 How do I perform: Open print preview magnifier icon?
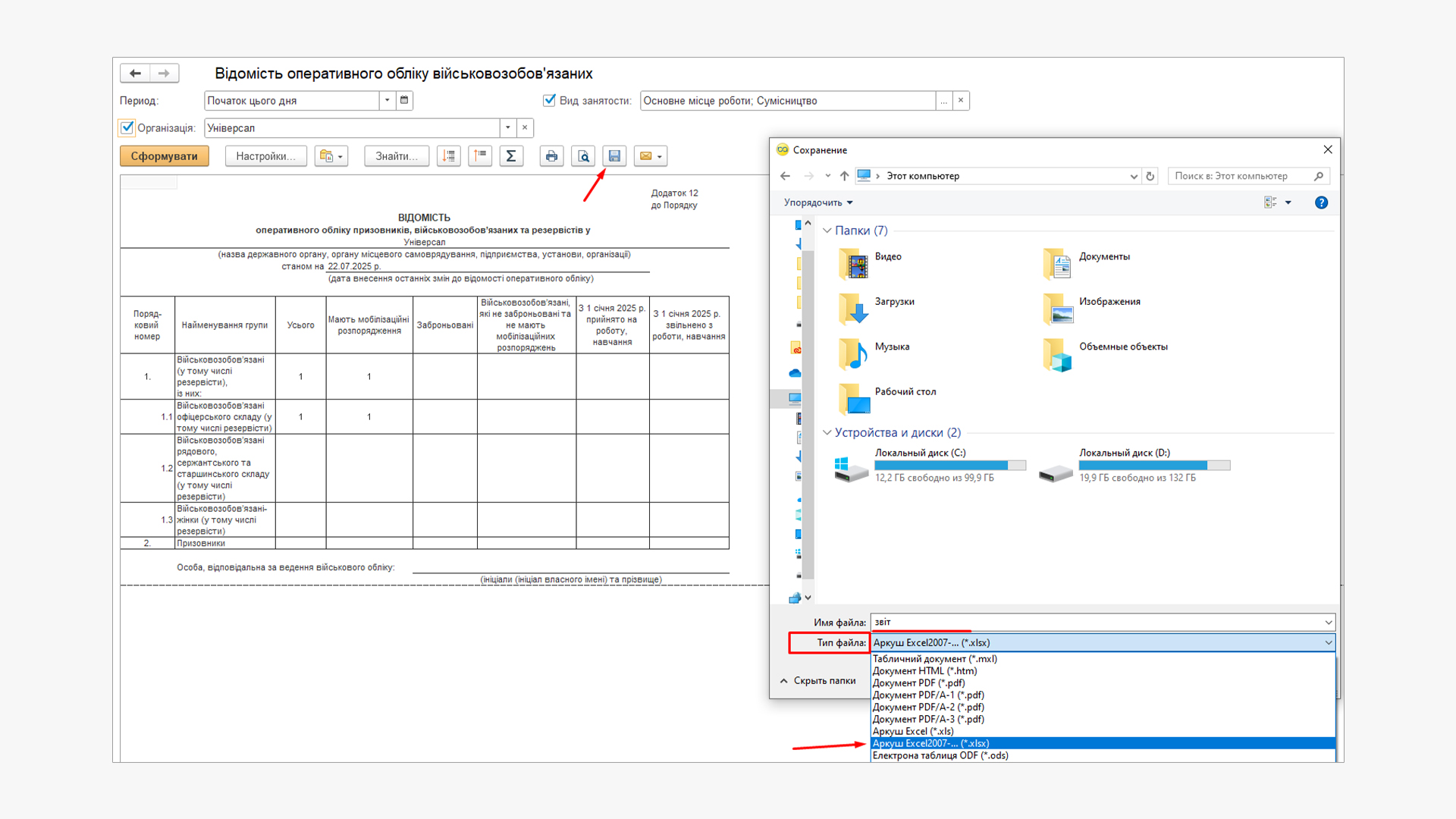click(x=583, y=156)
